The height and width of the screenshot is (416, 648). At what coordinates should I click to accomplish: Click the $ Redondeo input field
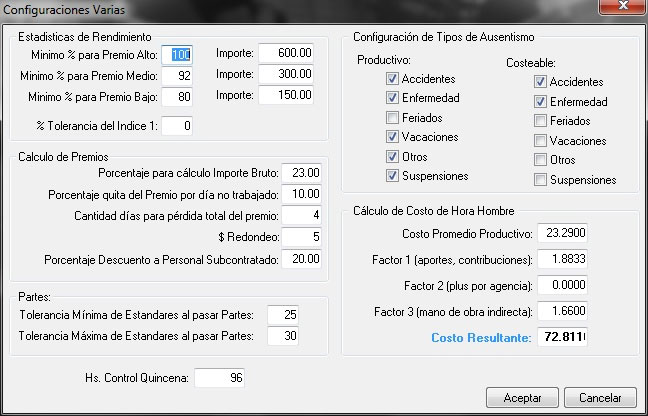301,237
